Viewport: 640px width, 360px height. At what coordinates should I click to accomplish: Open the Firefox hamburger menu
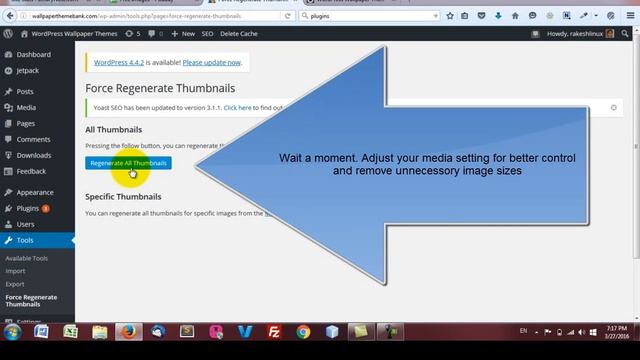(630, 16)
